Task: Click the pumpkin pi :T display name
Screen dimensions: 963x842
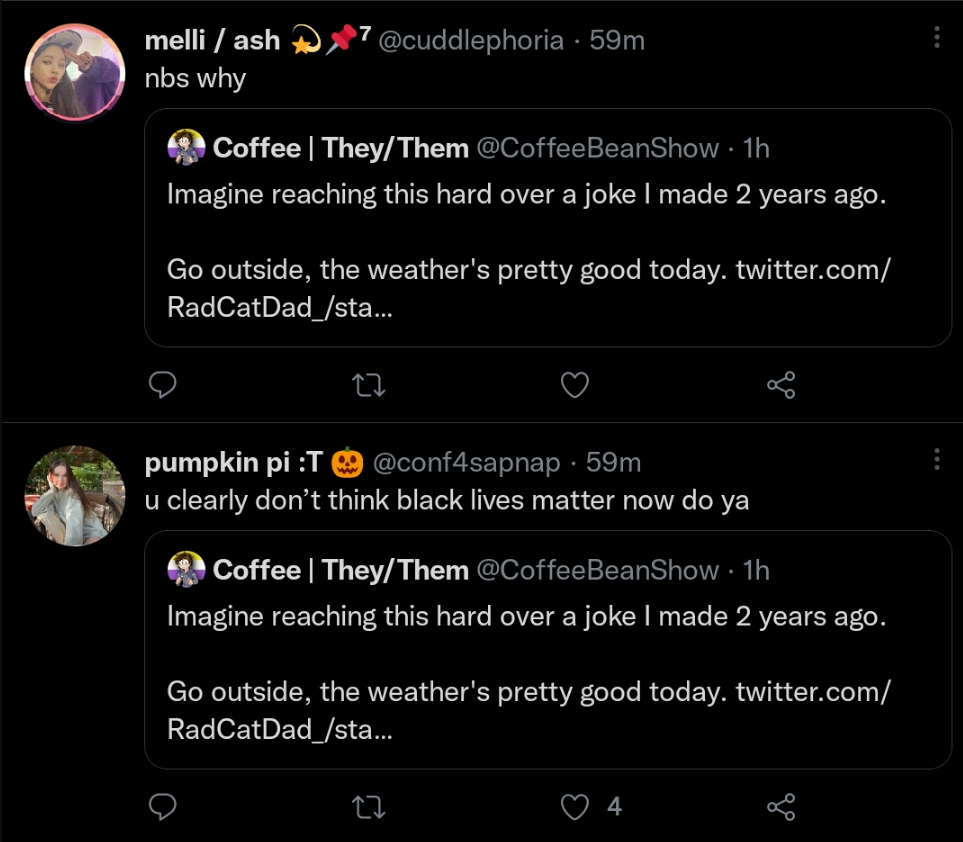Action: [233, 462]
